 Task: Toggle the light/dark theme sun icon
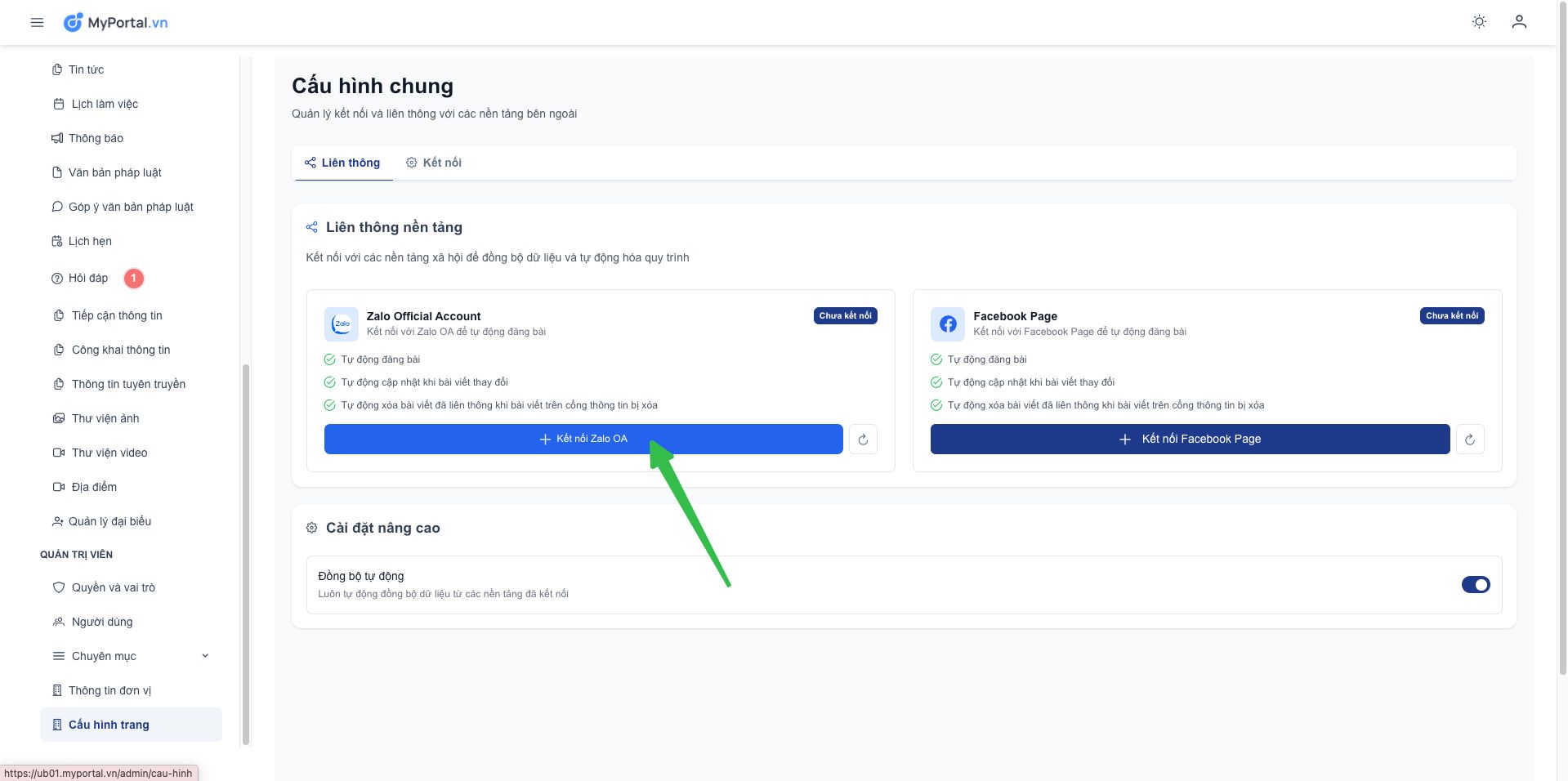tap(1479, 22)
